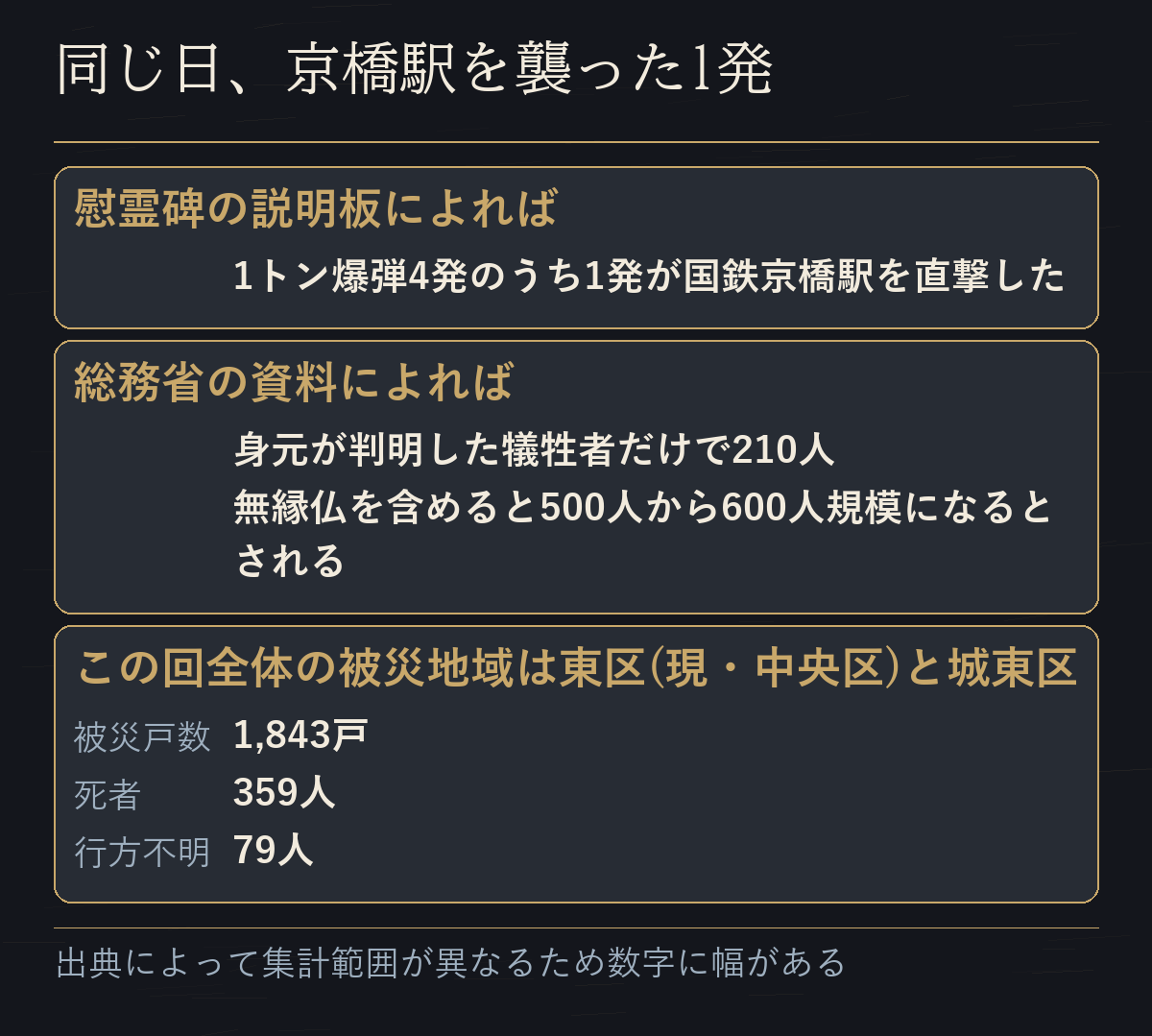The width and height of the screenshot is (1152, 1036).
Task: Click the gold divider line below the title
Action: 576,142
